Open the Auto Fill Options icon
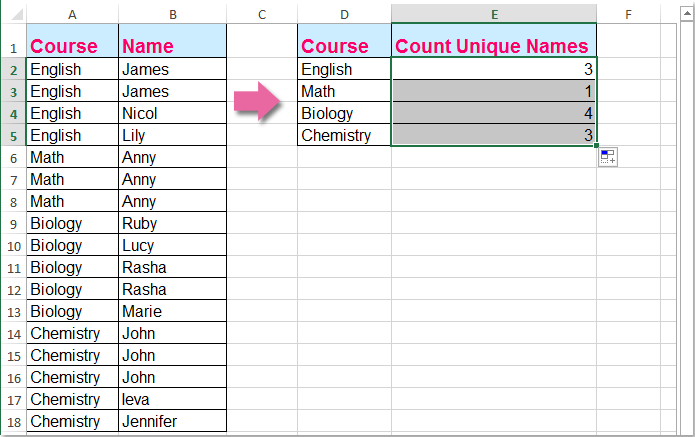695x437 pixels. pyautogui.click(x=608, y=157)
